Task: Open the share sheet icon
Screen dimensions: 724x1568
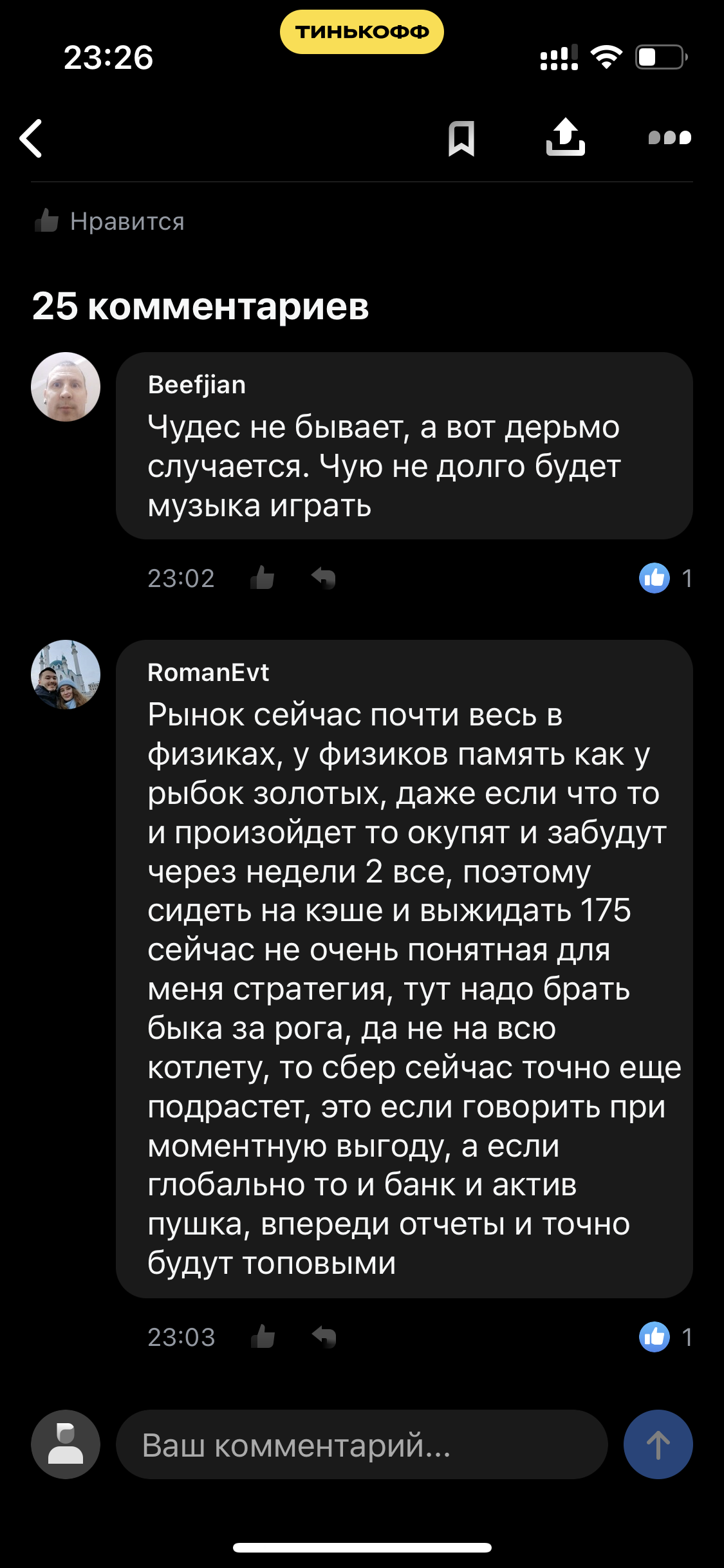Action: (565, 137)
